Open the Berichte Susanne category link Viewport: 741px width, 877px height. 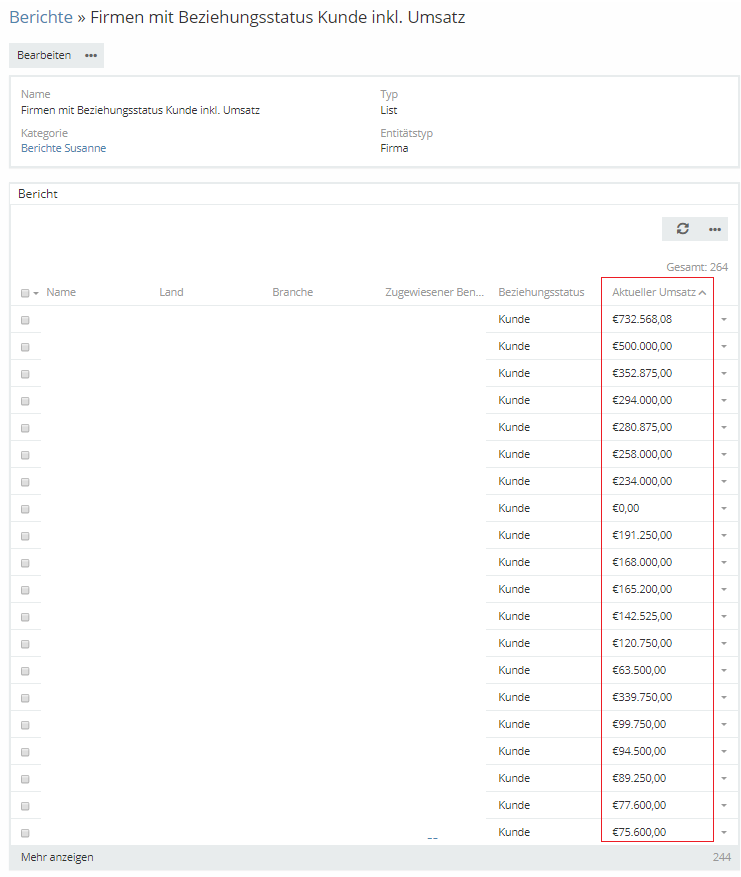pos(63,148)
